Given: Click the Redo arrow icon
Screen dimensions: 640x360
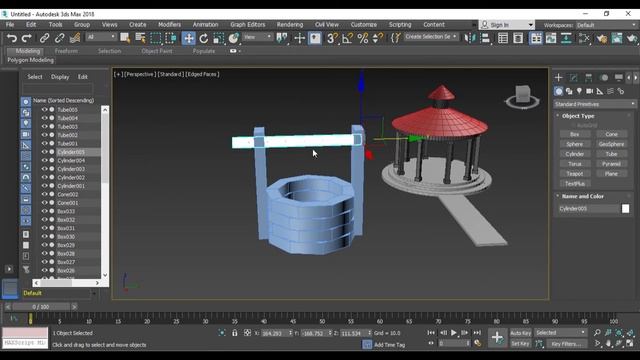Looking at the screenshot, I should point(27,38).
